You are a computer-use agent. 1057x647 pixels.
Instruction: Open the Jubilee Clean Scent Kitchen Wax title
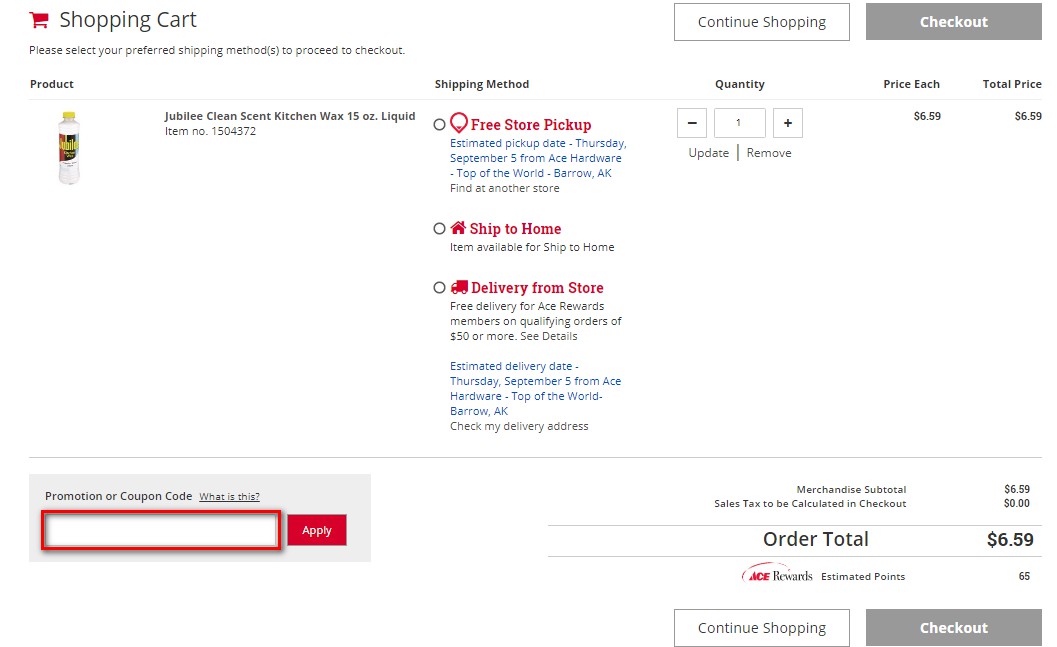pyautogui.click(x=290, y=116)
